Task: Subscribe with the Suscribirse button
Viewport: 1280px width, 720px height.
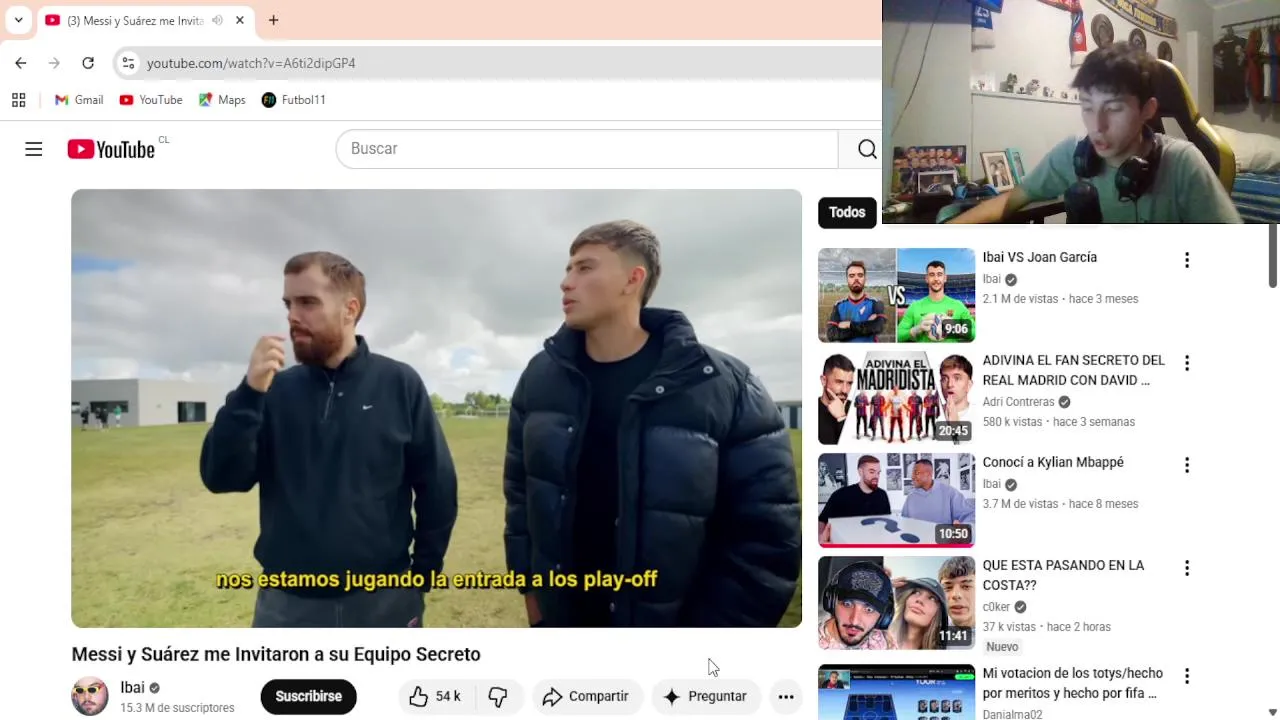Action: click(x=308, y=696)
